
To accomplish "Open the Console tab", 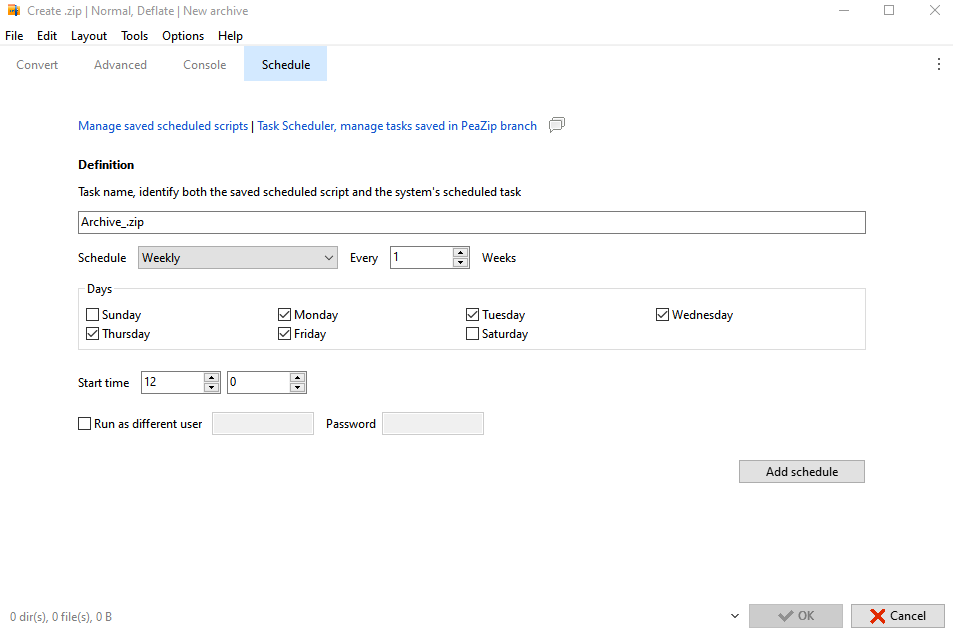I will pos(204,65).
